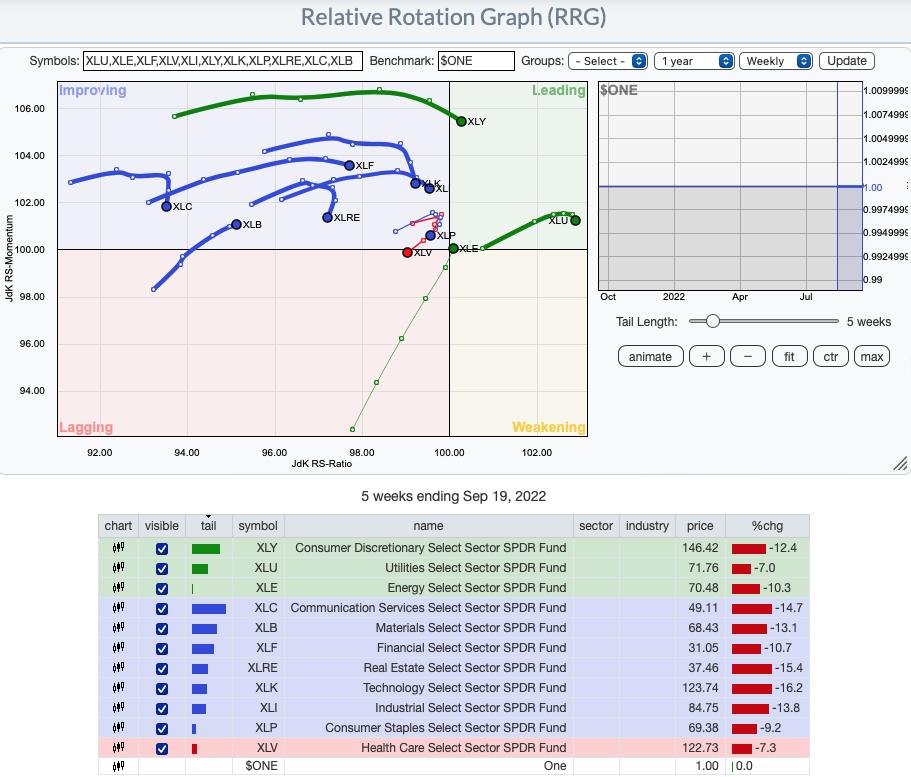Open chart icon for XLRE row
Image resolution: width=911 pixels, height=777 pixels.
click(x=119, y=667)
